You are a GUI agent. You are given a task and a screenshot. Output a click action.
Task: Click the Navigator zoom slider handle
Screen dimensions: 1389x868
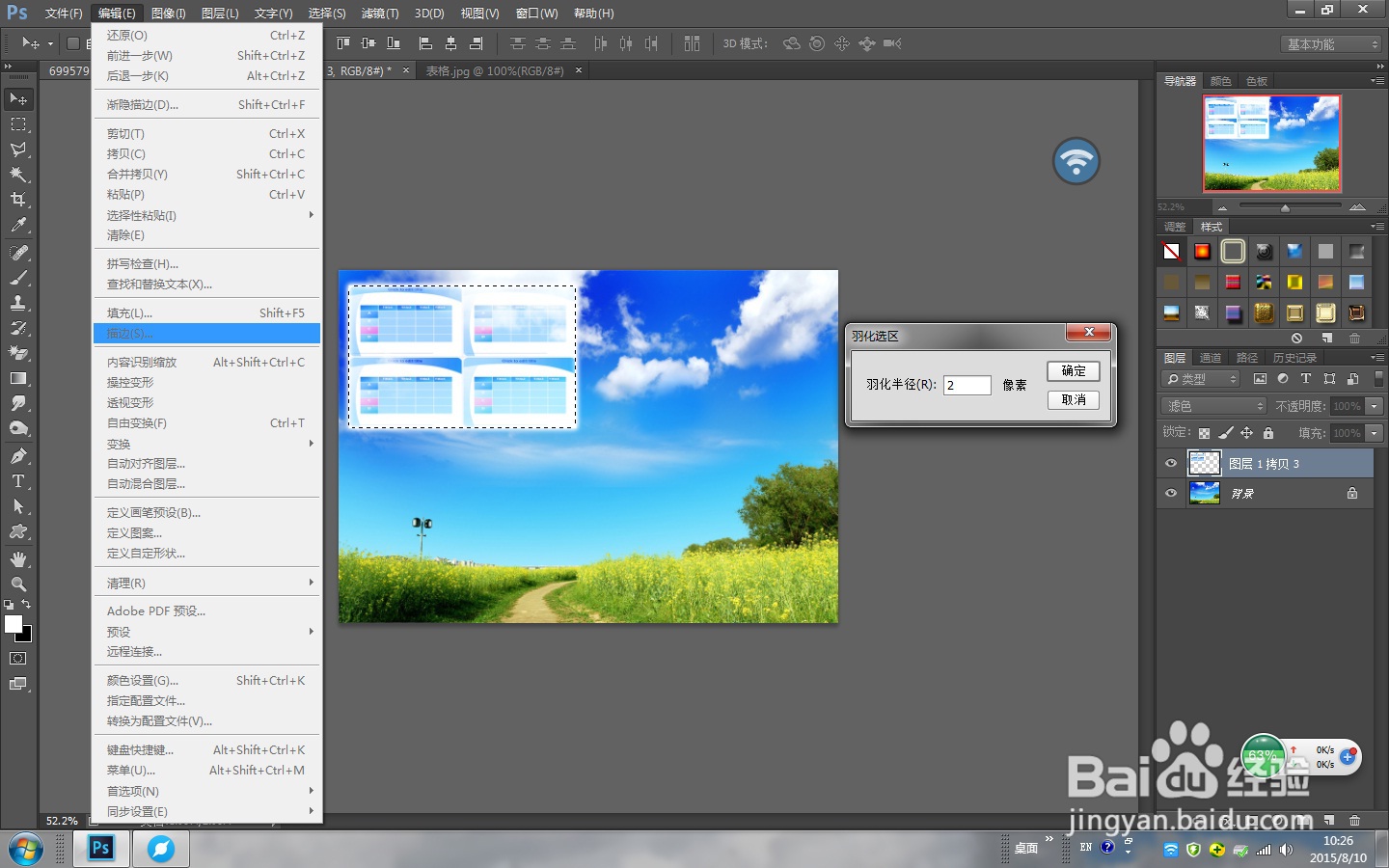[1285, 207]
